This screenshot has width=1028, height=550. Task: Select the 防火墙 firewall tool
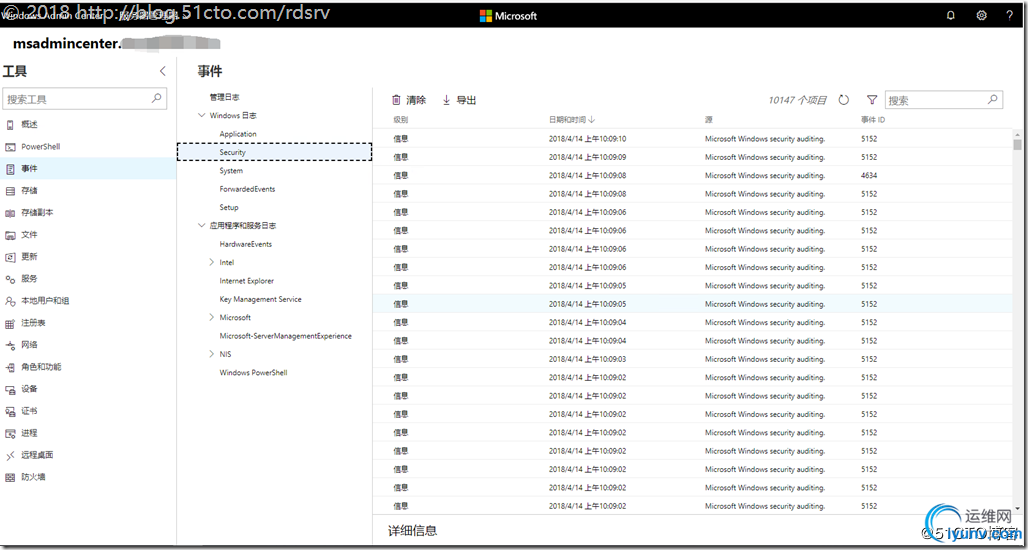coord(33,477)
